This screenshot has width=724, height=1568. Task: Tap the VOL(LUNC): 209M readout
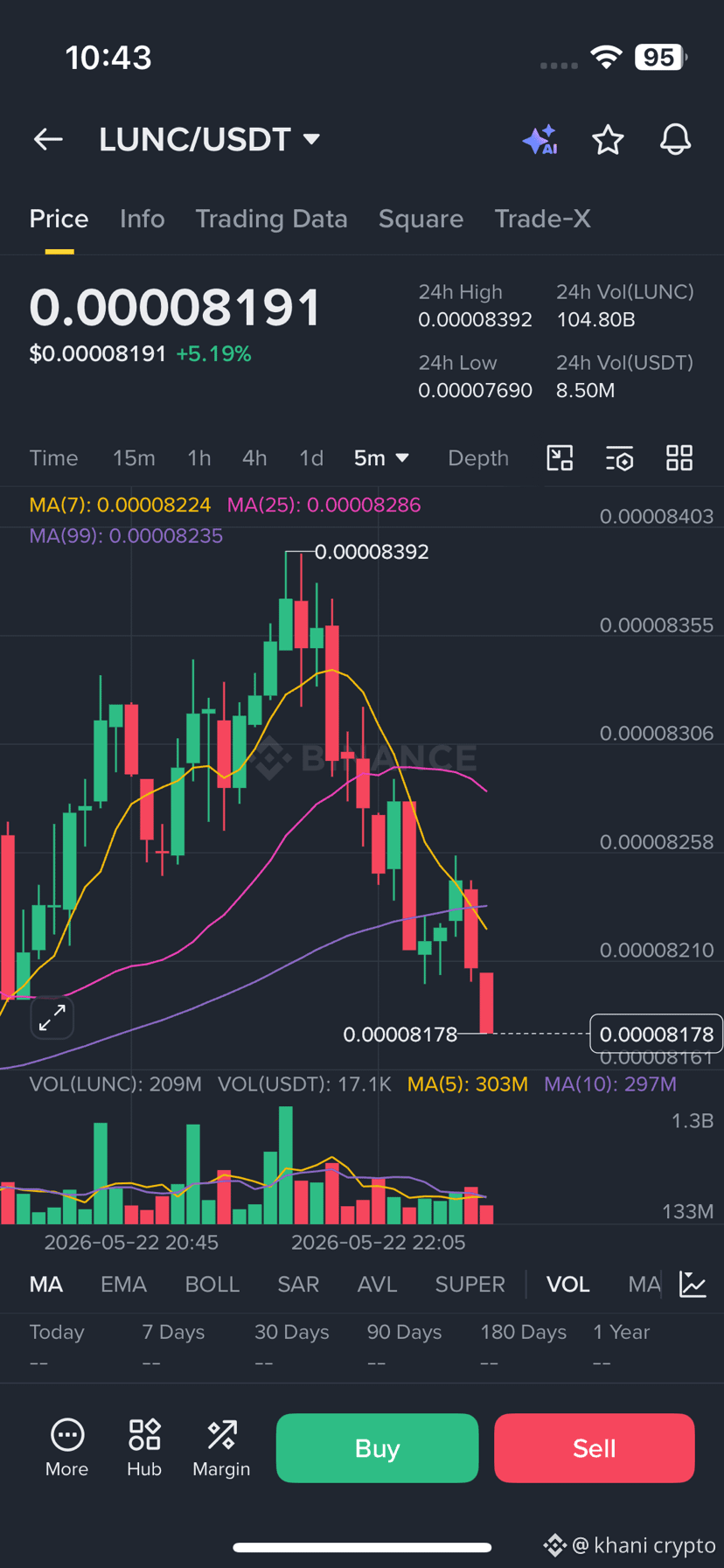click(x=115, y=1084)
